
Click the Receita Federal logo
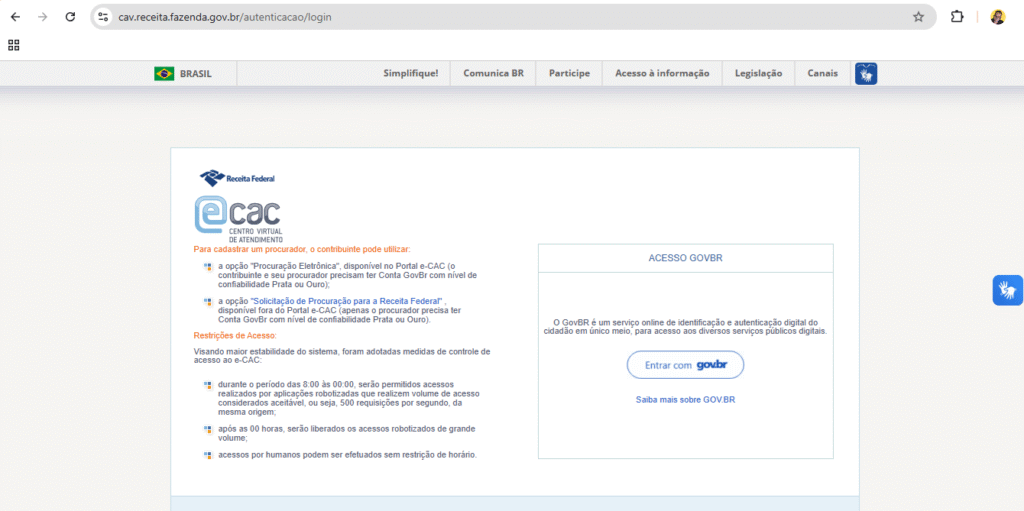[238, 178]
